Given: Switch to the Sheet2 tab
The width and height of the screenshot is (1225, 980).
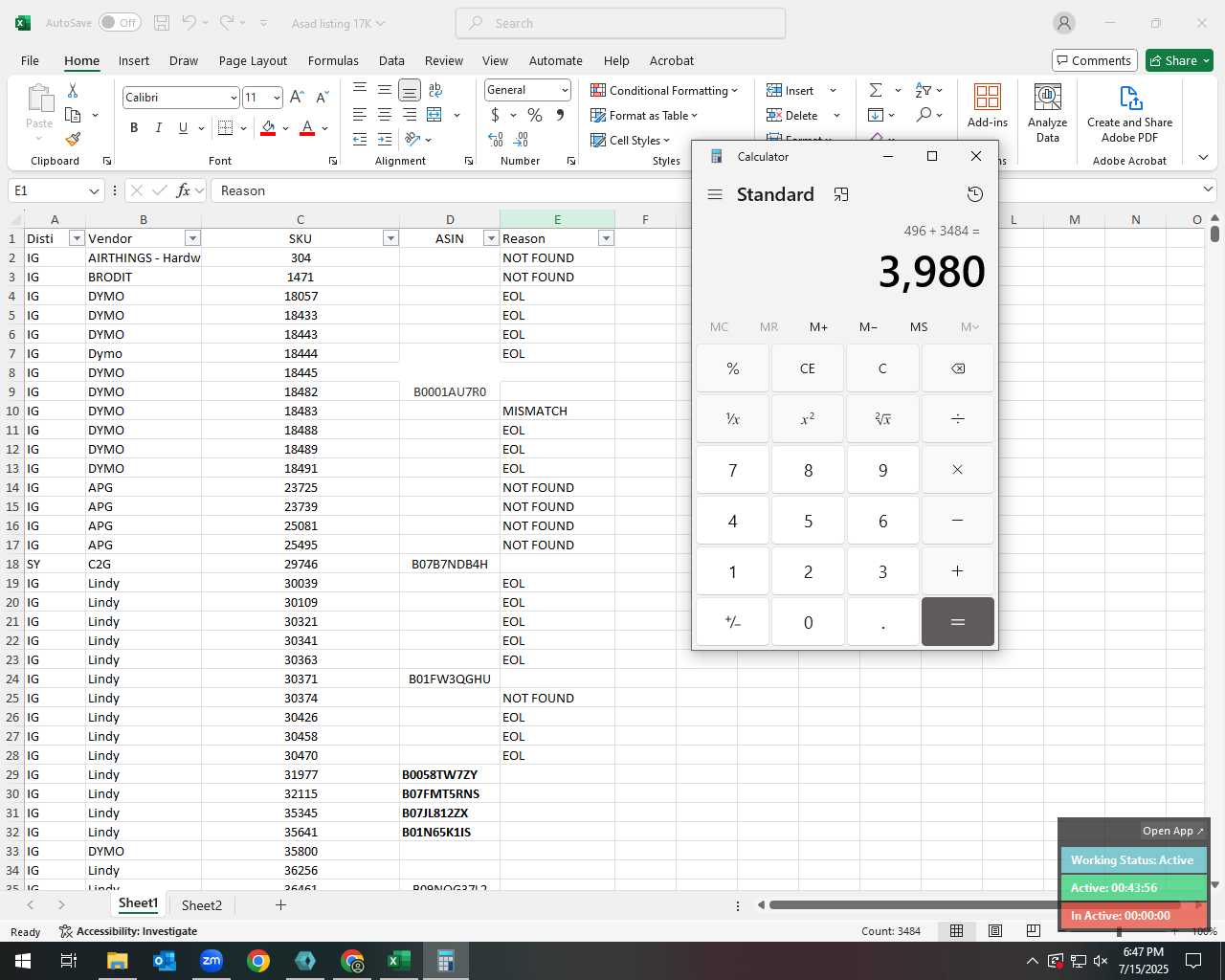Looking at the screenshot, I should (202, 905).
